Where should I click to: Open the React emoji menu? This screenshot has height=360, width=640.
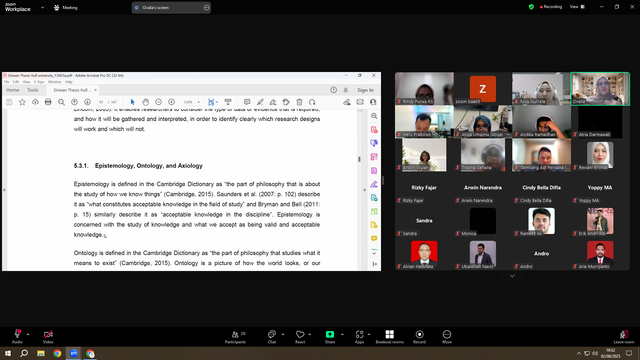coord(300,336)
